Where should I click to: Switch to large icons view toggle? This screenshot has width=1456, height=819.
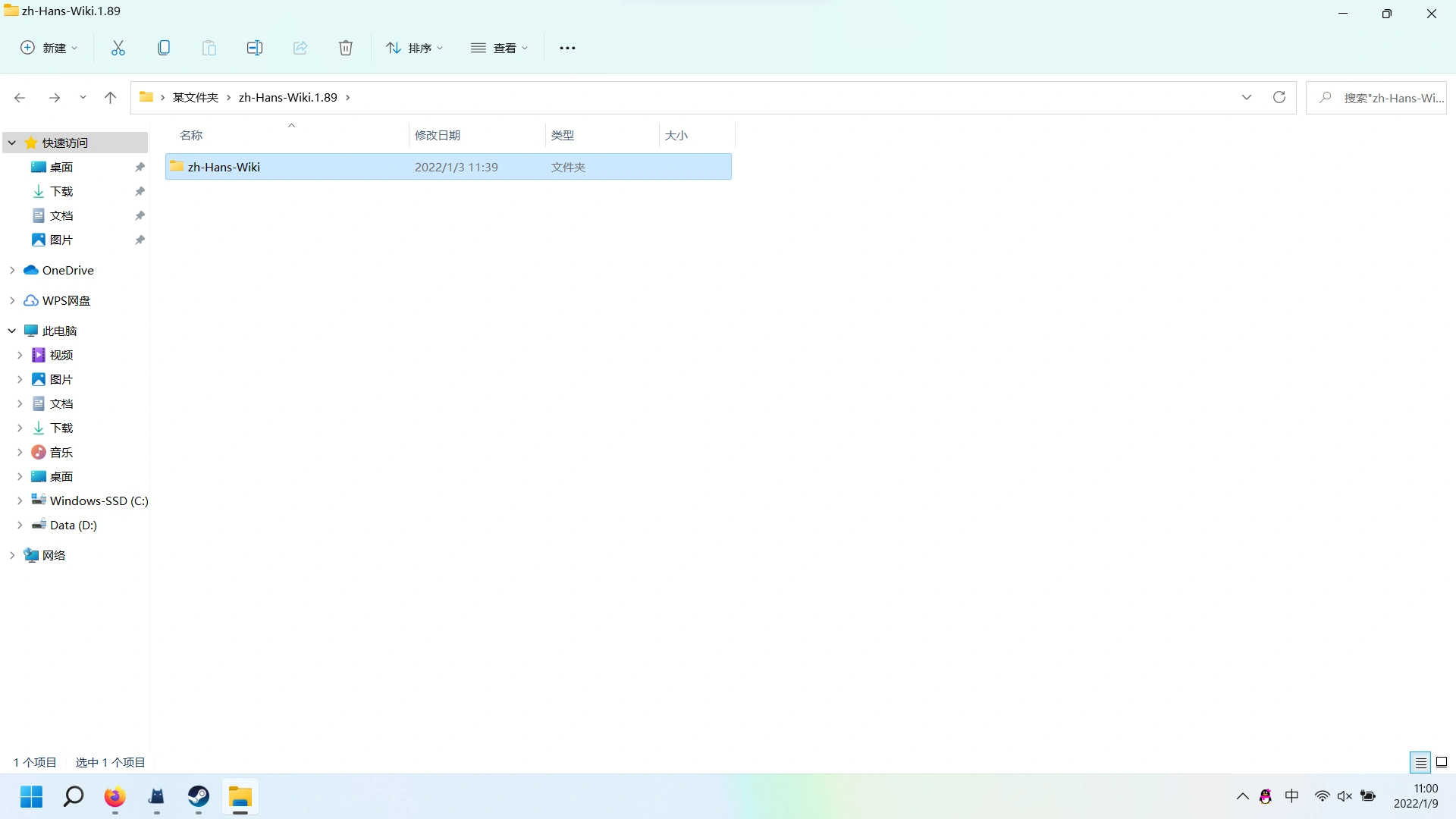(1442, 762)
